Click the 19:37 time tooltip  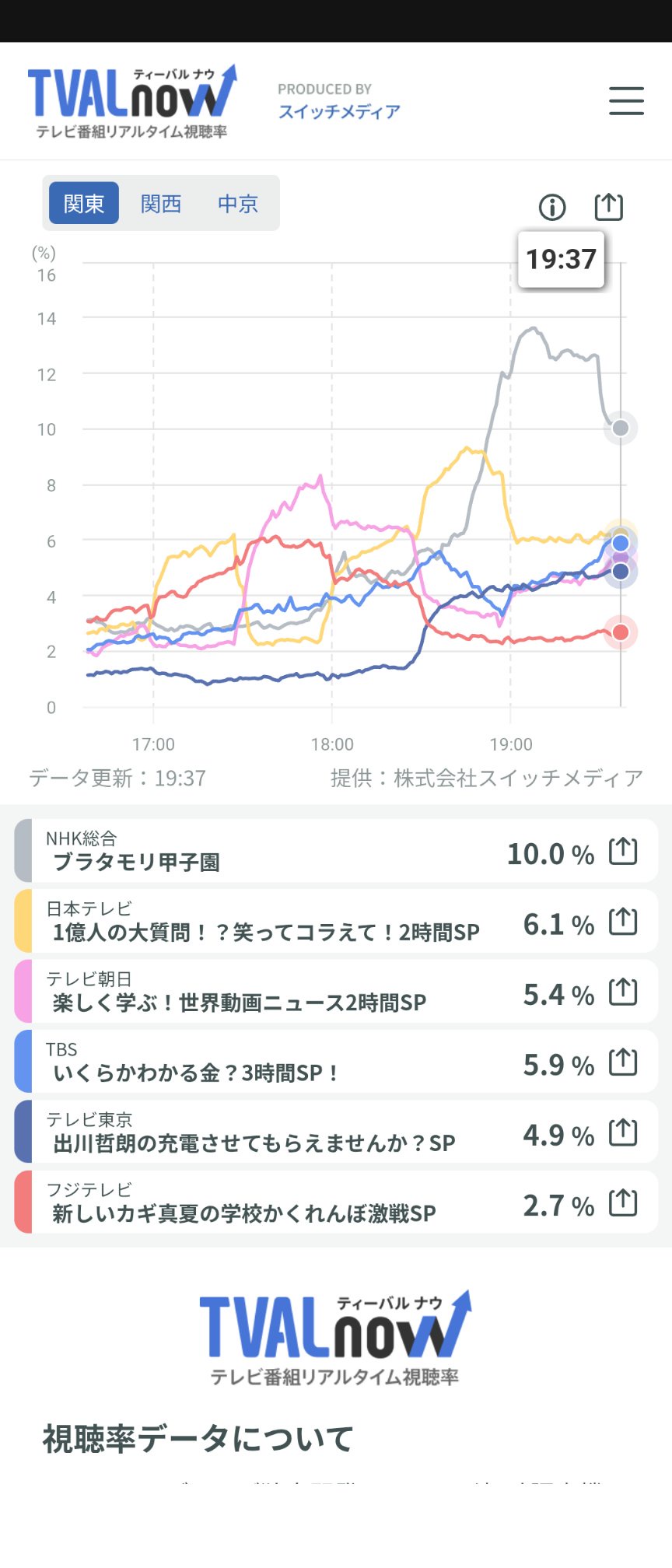(561, 259)
